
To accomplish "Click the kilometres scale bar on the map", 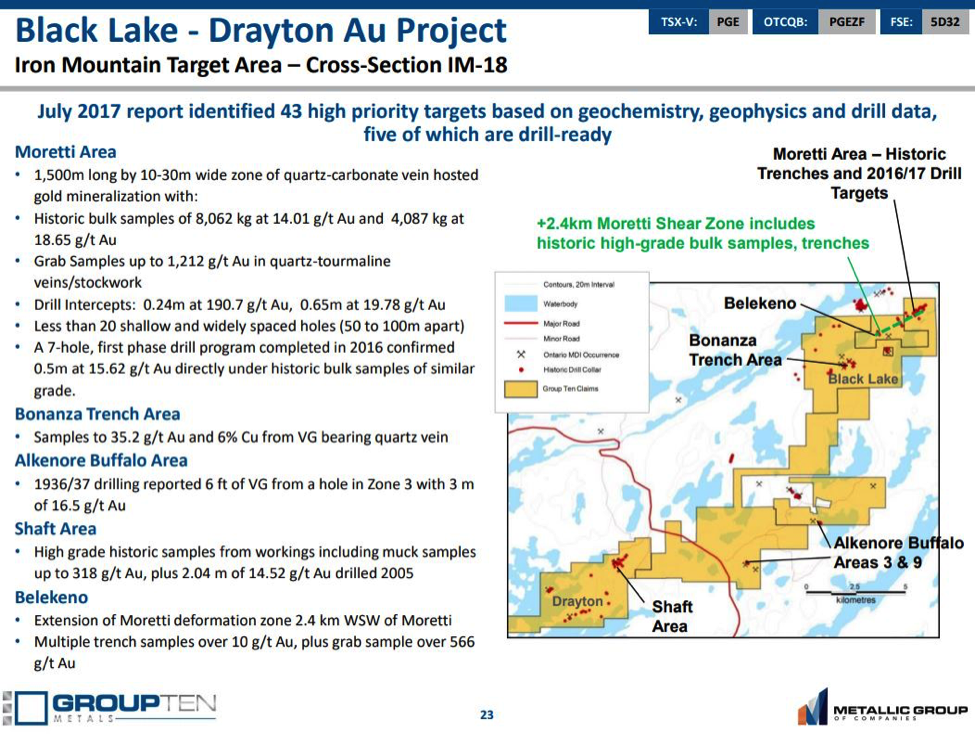I will [856, 593].
